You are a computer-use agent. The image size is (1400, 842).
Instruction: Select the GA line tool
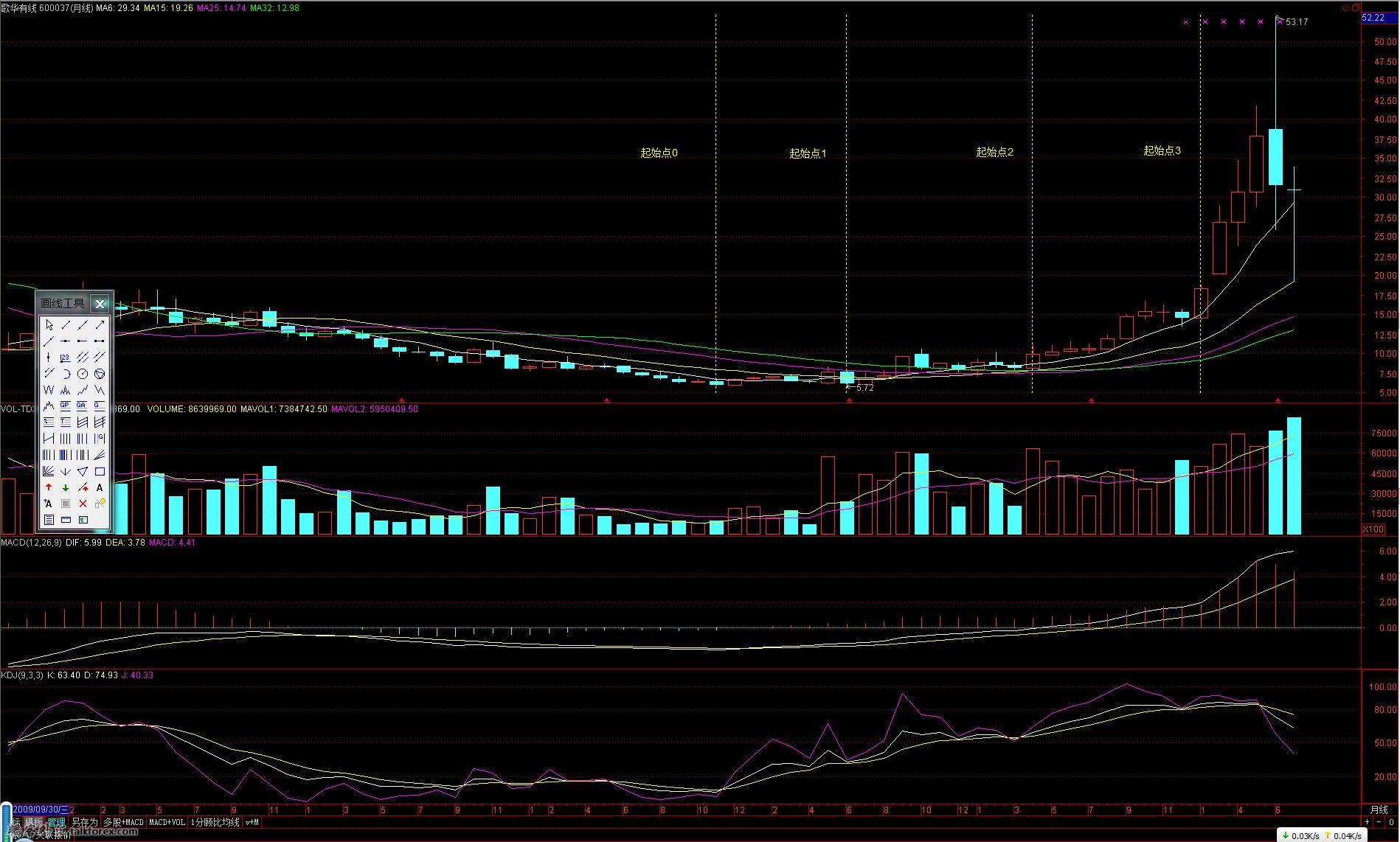pyautogui.click(x=83, y=406)
